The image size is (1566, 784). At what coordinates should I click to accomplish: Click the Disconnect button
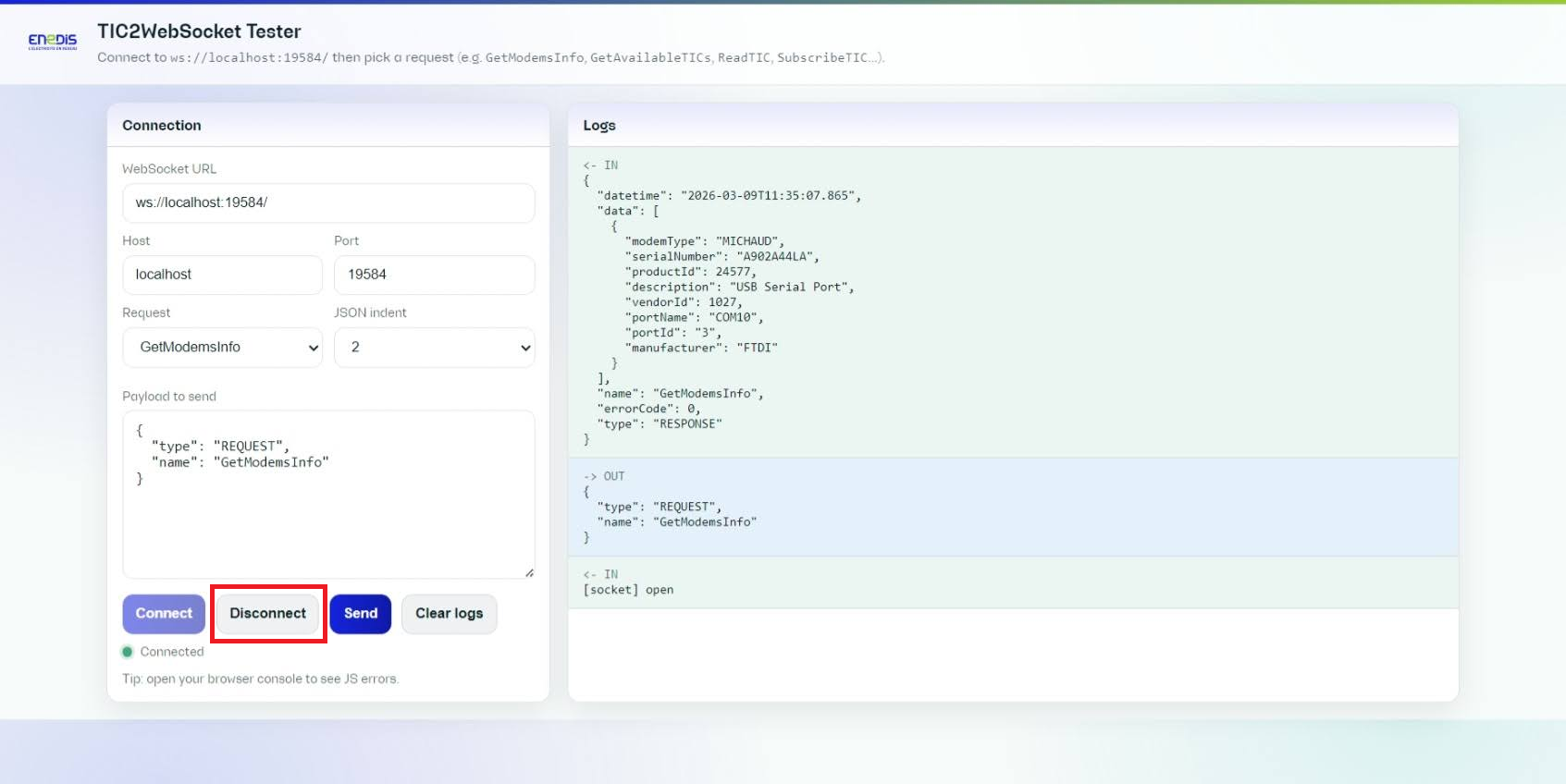coord(268,614)
